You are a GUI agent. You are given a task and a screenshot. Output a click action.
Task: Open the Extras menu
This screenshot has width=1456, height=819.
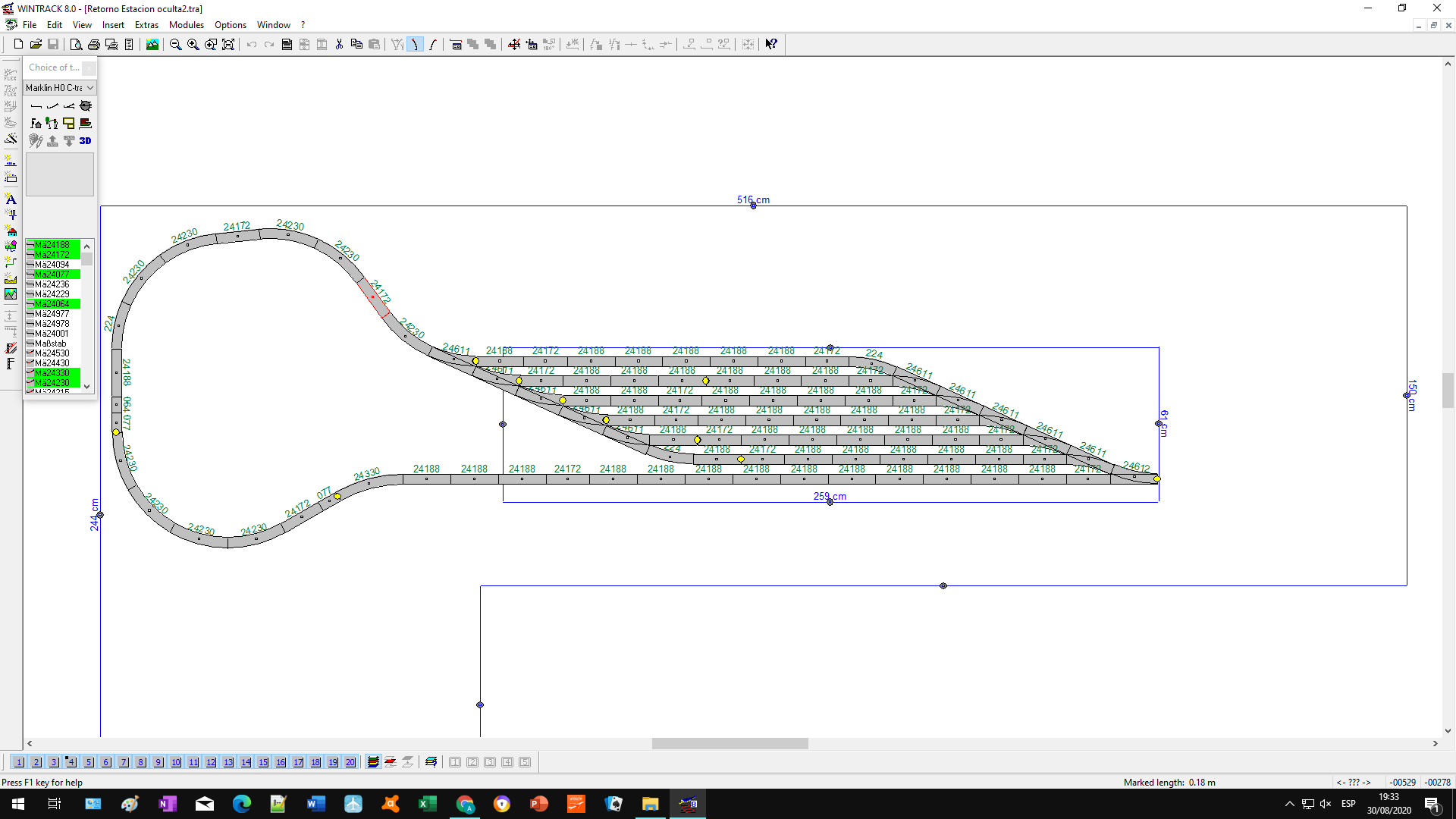point(146,25)
